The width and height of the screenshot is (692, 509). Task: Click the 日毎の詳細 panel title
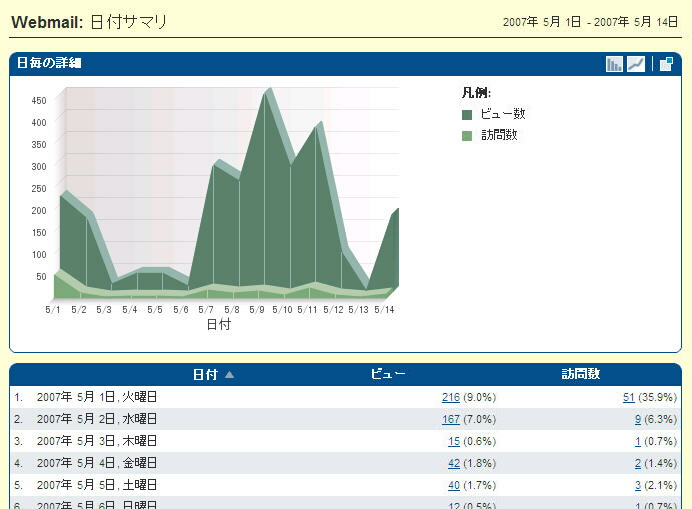pyautogui.click(x=49, y=63)
